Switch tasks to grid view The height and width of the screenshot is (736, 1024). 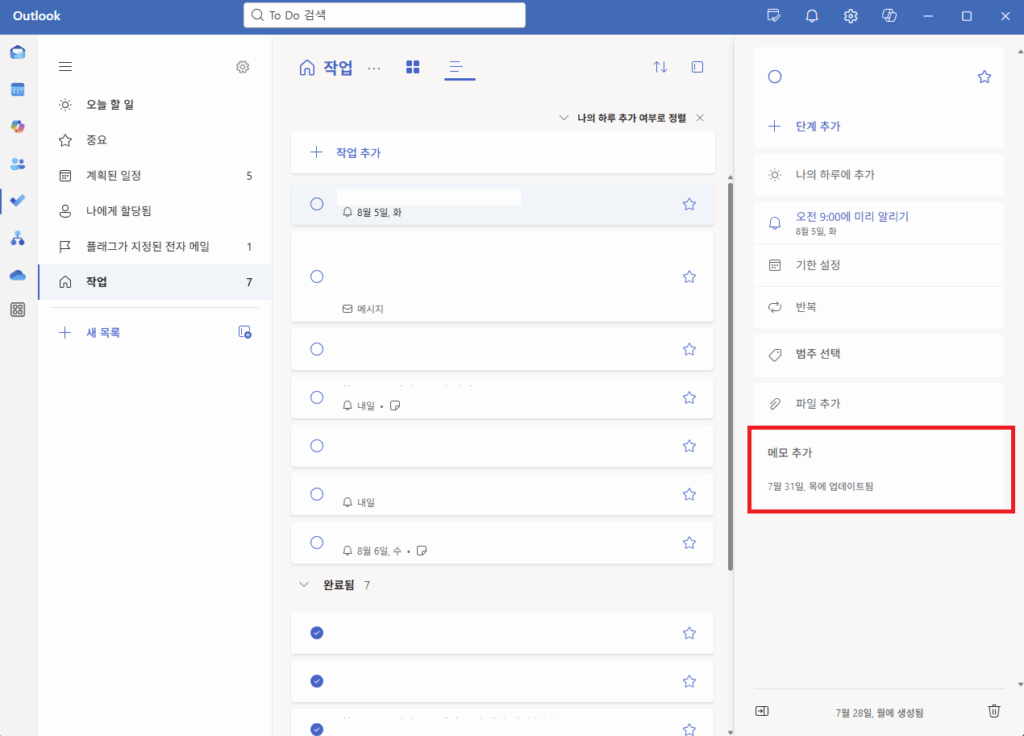(412, 66)
